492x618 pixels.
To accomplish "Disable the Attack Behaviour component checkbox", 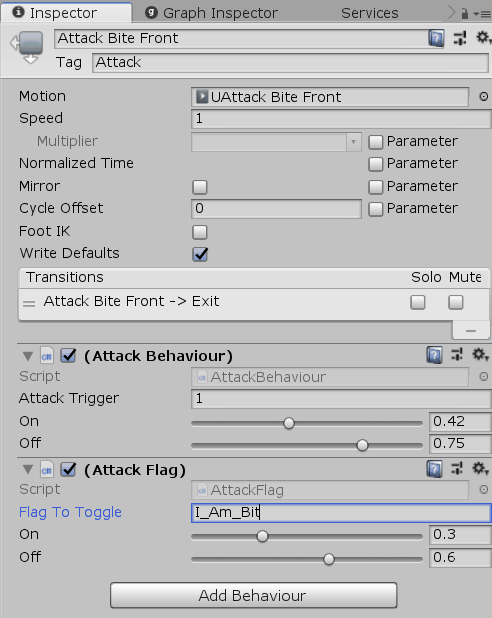I will coord(68,356).
